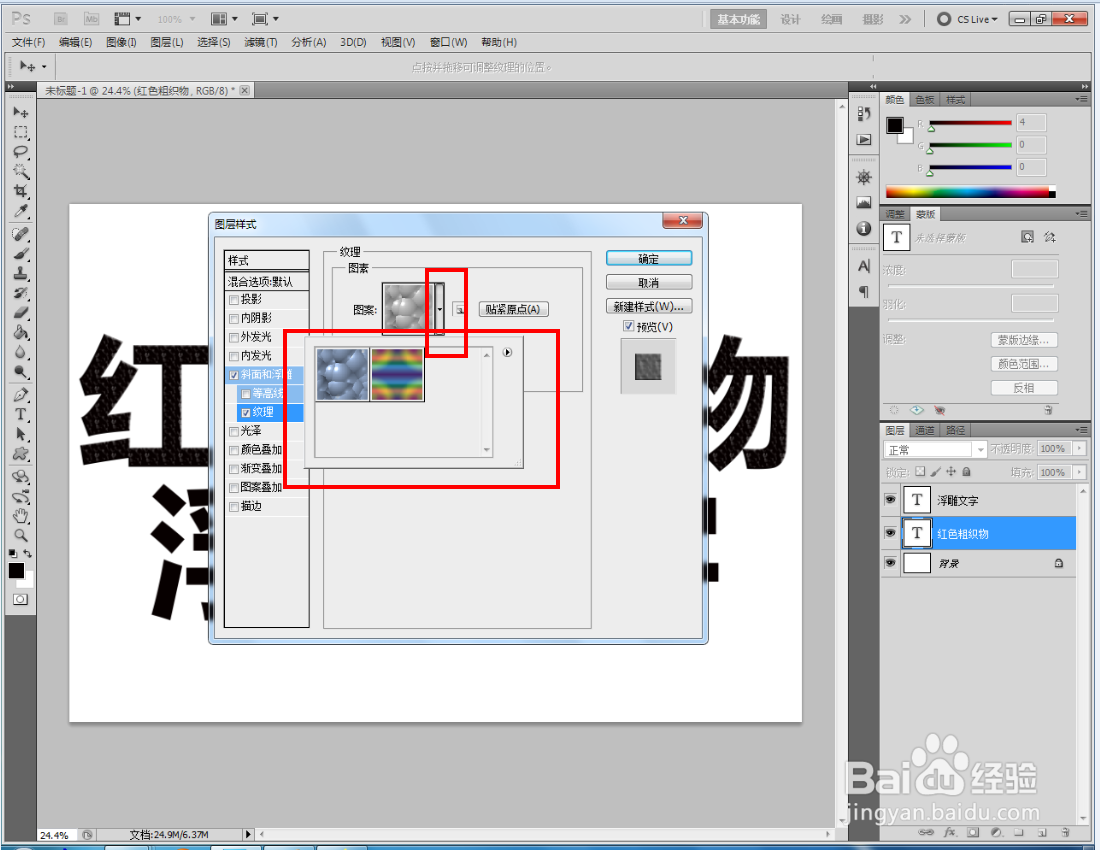This screenshot has height=850, width=1100.
Task: Enable the 描边 stroke checkbox
Action: point(234,506)
